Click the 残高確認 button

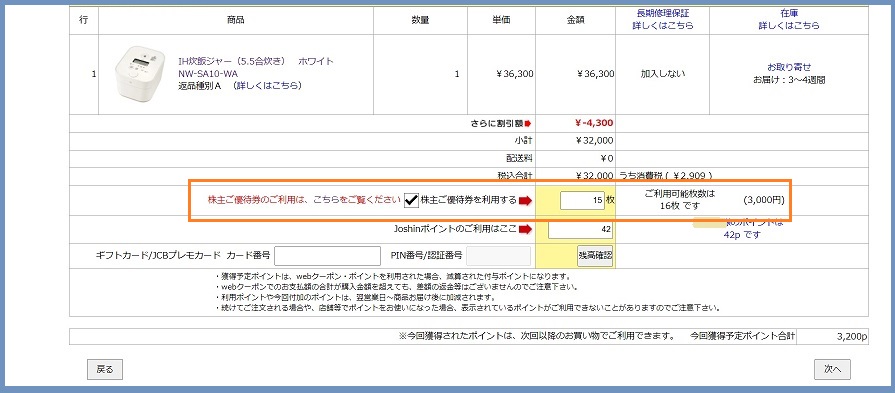595,256
